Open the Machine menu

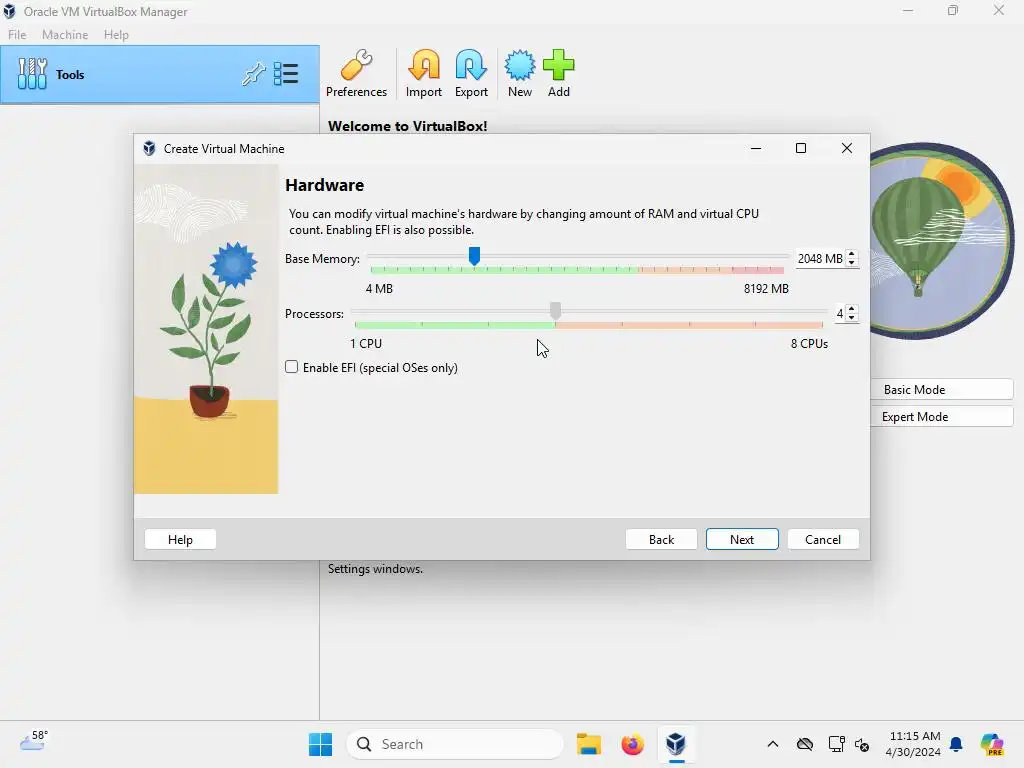click(x=65, y=35)
